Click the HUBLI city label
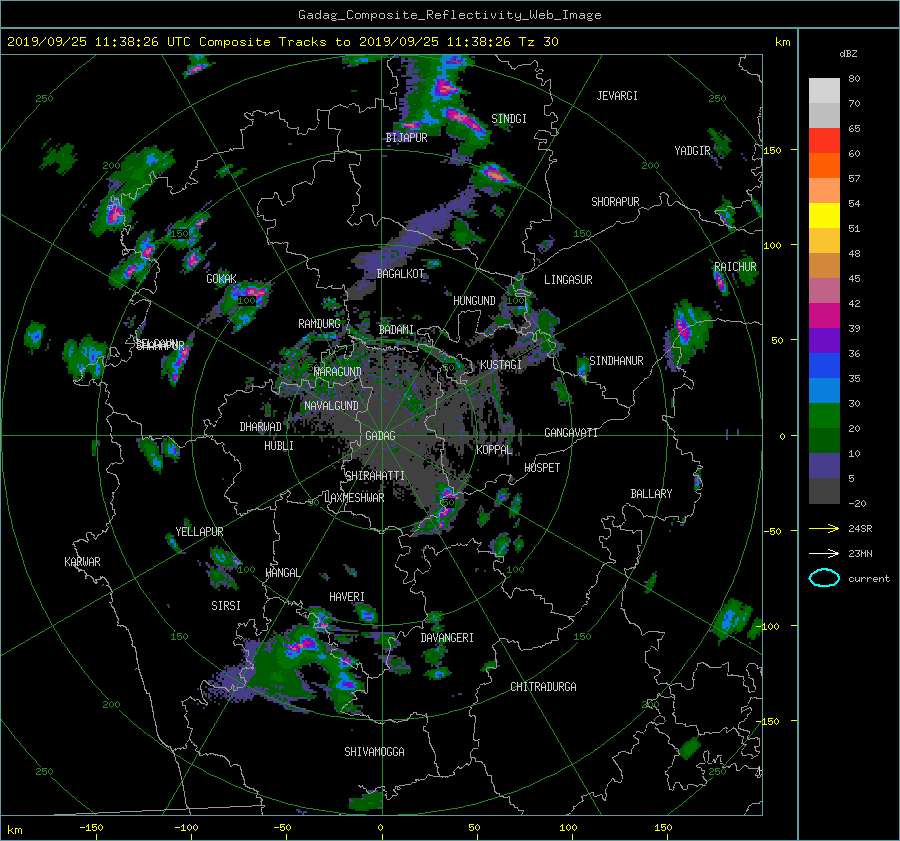The image size is (900, 841). coord(279,446)
